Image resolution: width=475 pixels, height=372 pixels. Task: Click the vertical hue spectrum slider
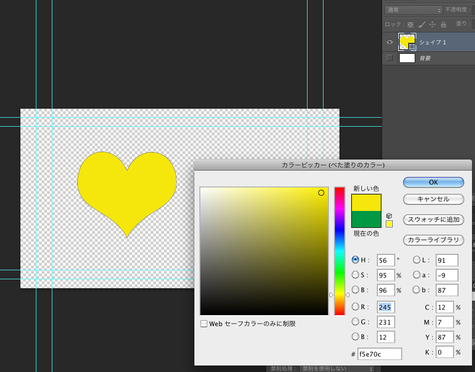tap(340, 251)
